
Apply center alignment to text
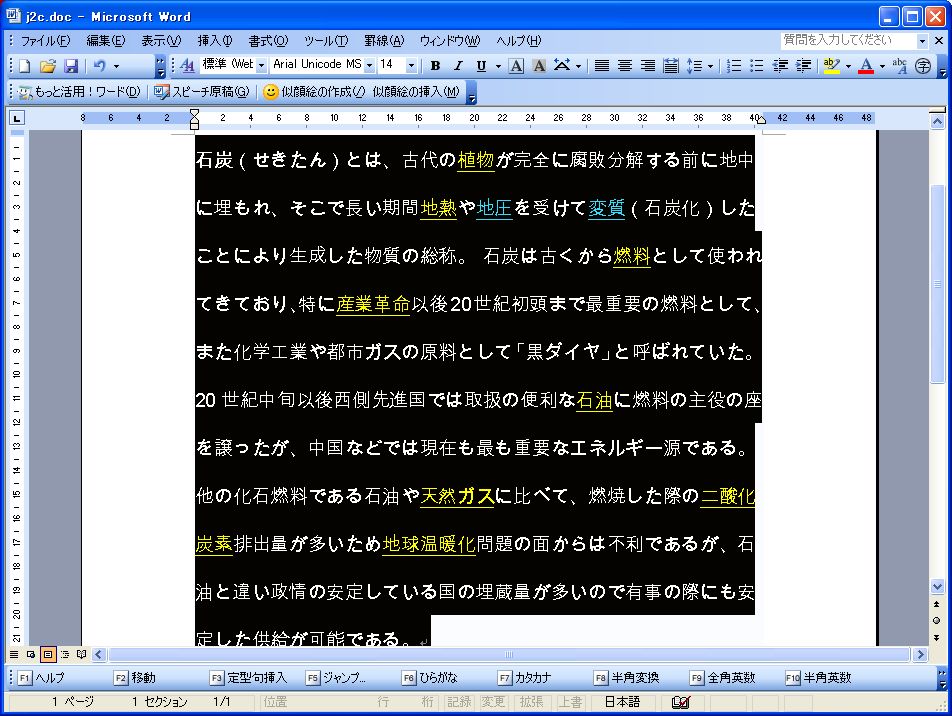[x=625, y=66]
